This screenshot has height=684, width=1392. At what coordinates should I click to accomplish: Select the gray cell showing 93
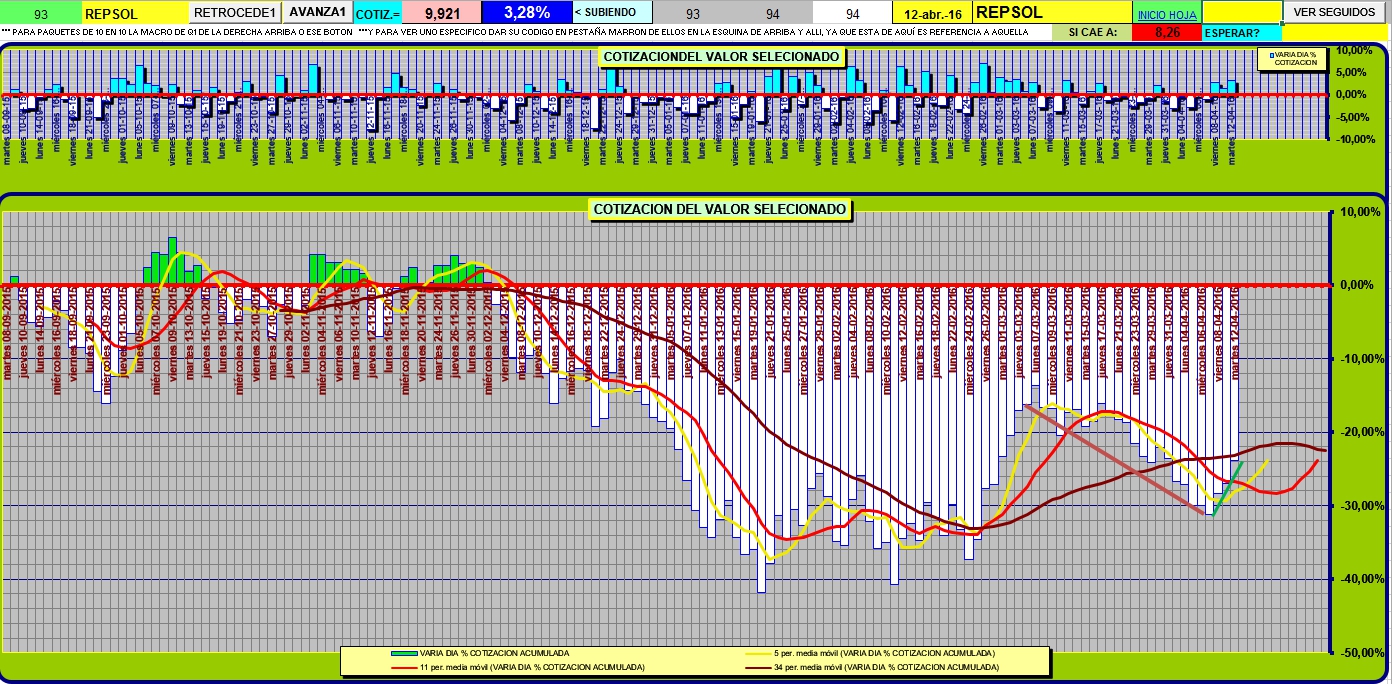click(x=694, y=14)
